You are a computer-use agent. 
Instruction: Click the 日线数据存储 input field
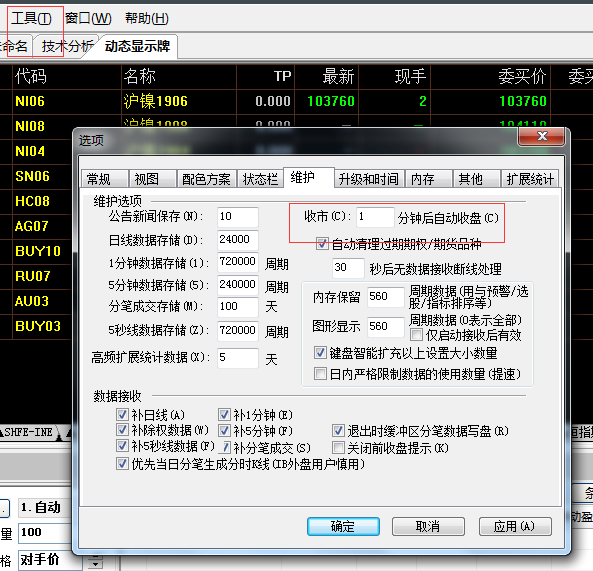[238, 239]
